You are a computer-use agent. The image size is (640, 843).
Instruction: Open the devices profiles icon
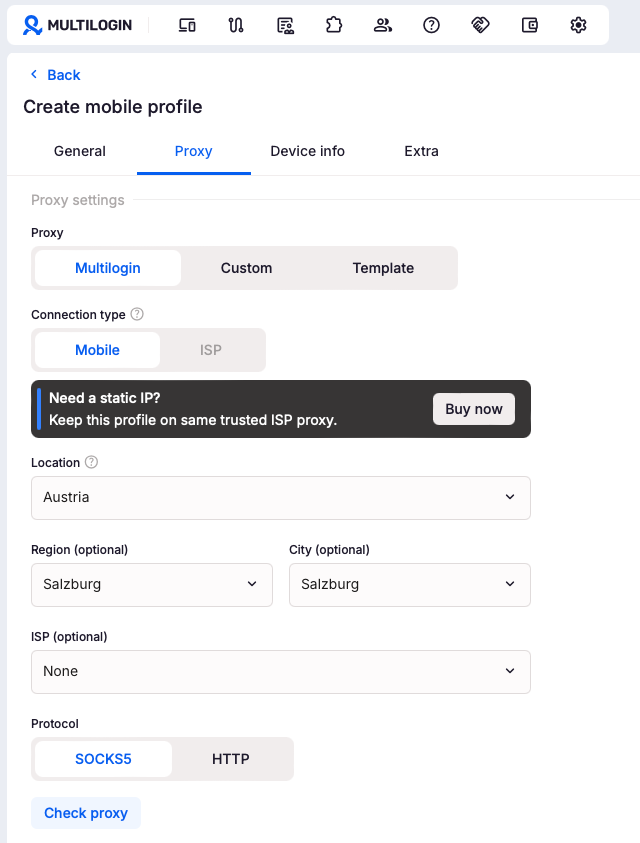click(x=187, y=25)
